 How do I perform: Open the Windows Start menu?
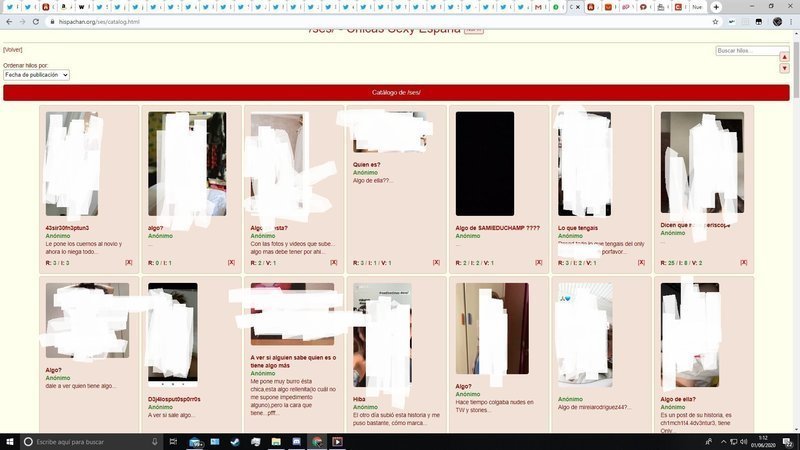(x=9, y=441)
